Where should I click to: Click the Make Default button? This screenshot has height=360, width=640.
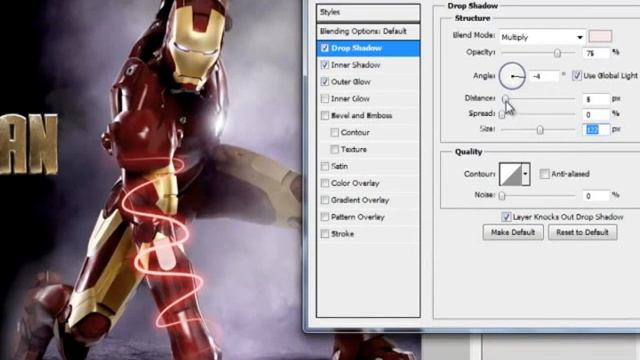(x=513, y=232)
